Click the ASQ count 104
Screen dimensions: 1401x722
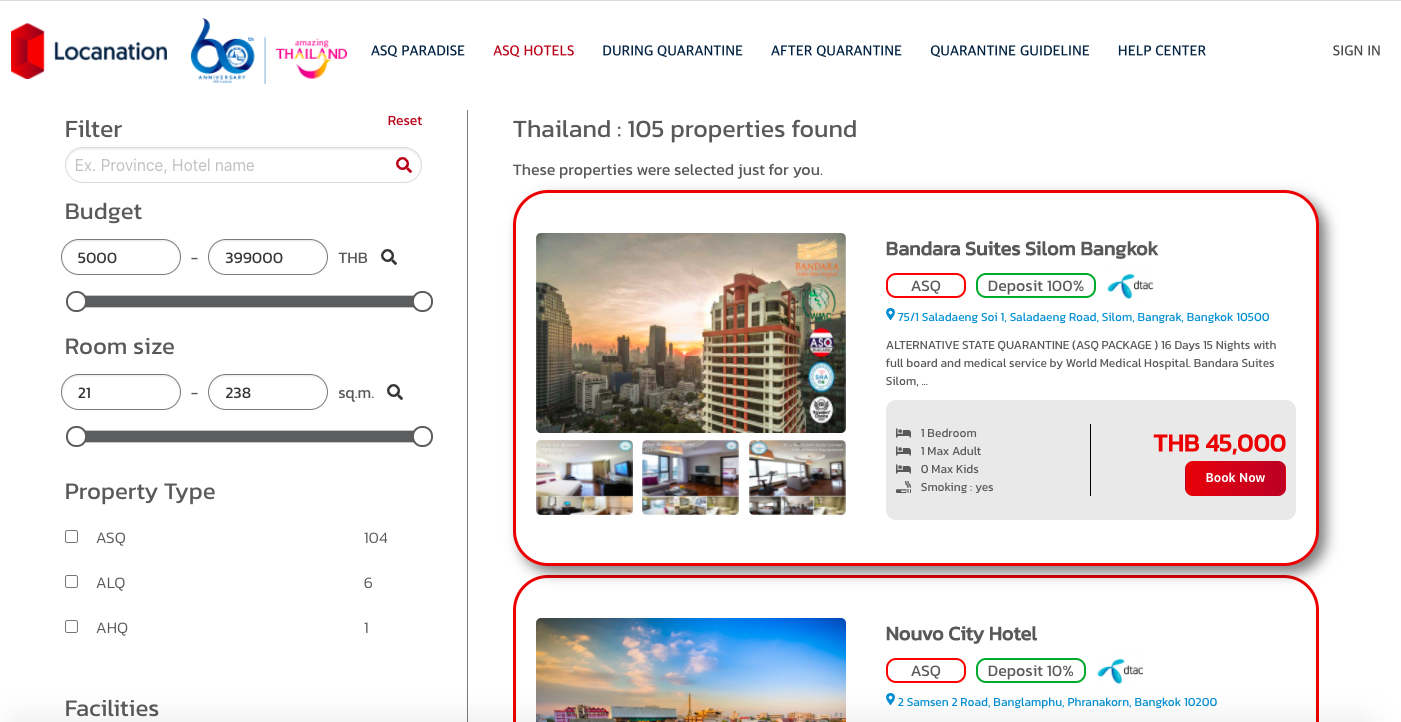click(x=376, y=538)
